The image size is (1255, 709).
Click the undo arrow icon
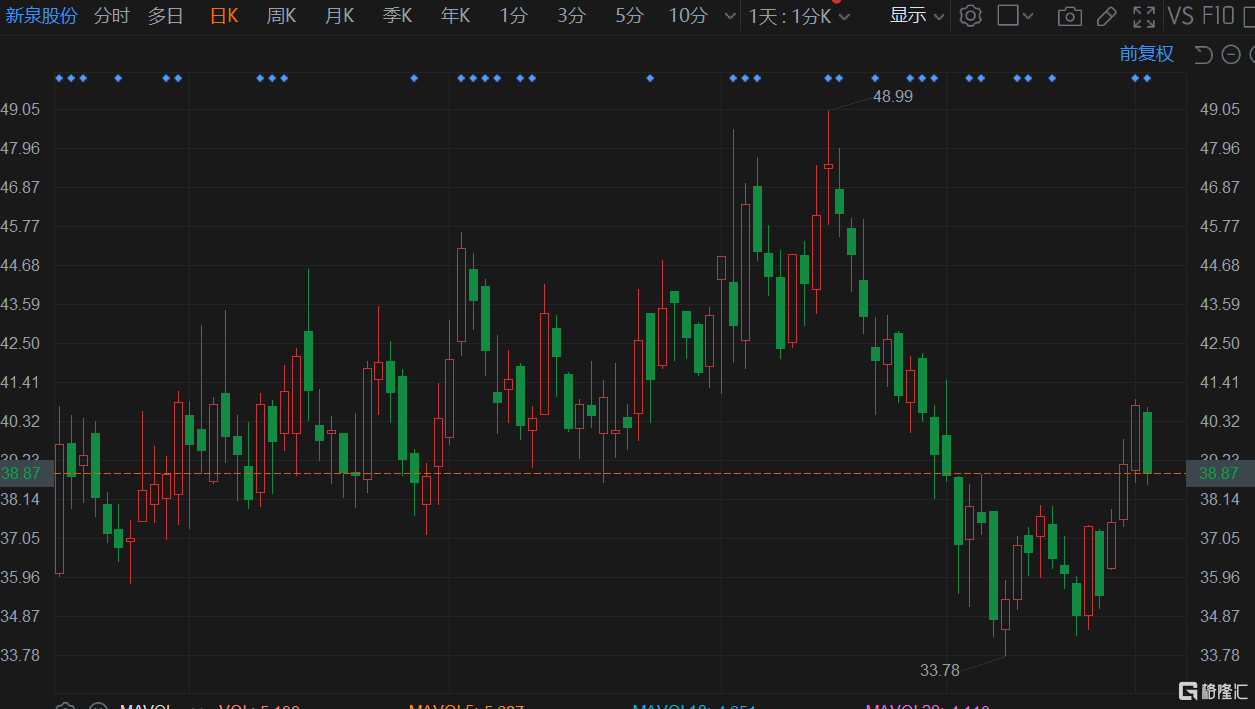(x=1203, y=54)
